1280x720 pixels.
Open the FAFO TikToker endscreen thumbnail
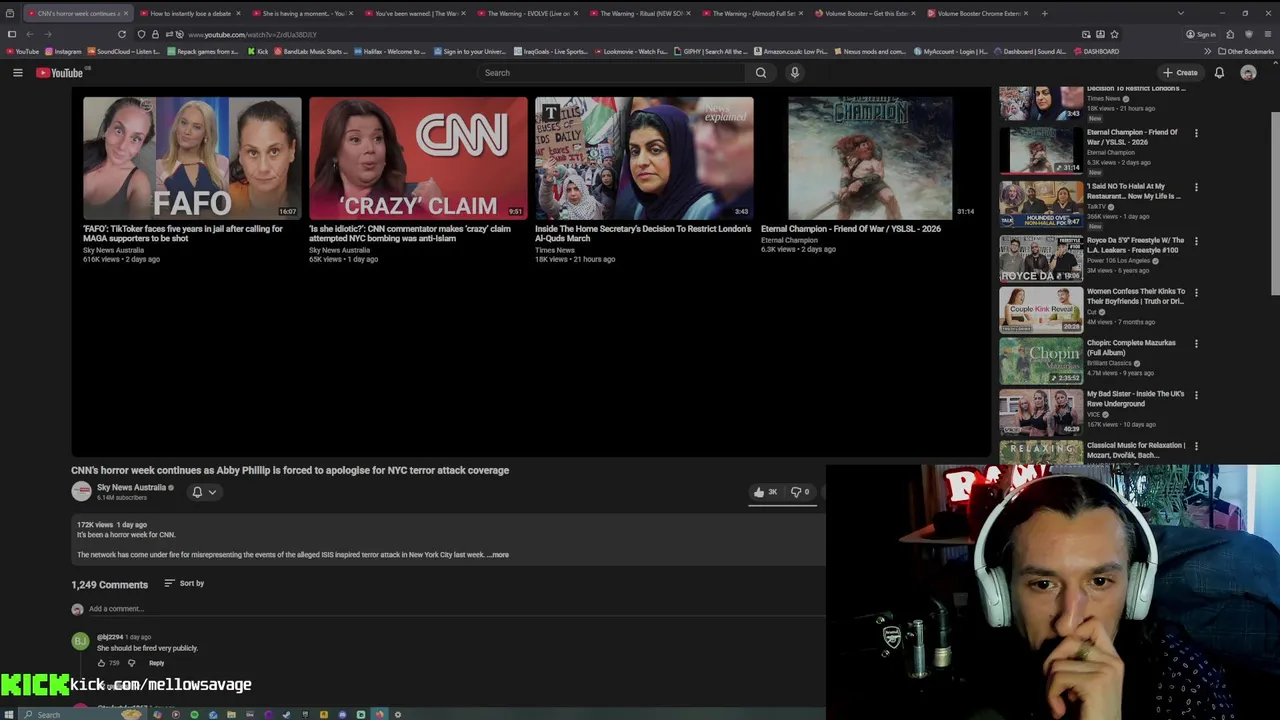[x=192, y=158]
